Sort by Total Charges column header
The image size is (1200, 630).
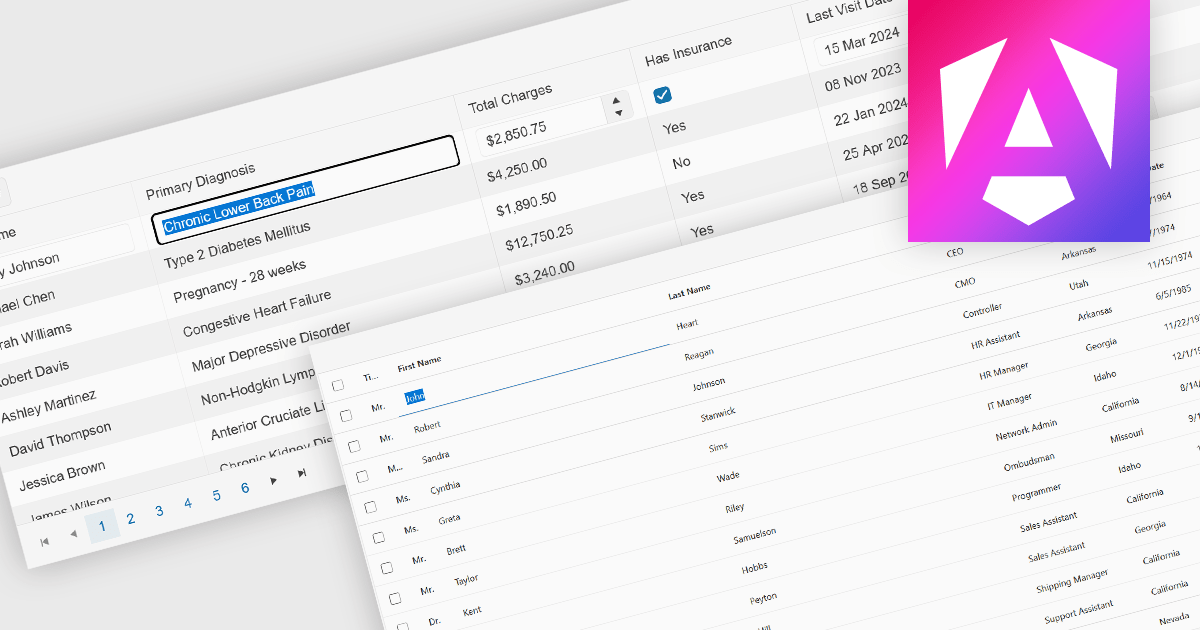(x=510, y=98)
